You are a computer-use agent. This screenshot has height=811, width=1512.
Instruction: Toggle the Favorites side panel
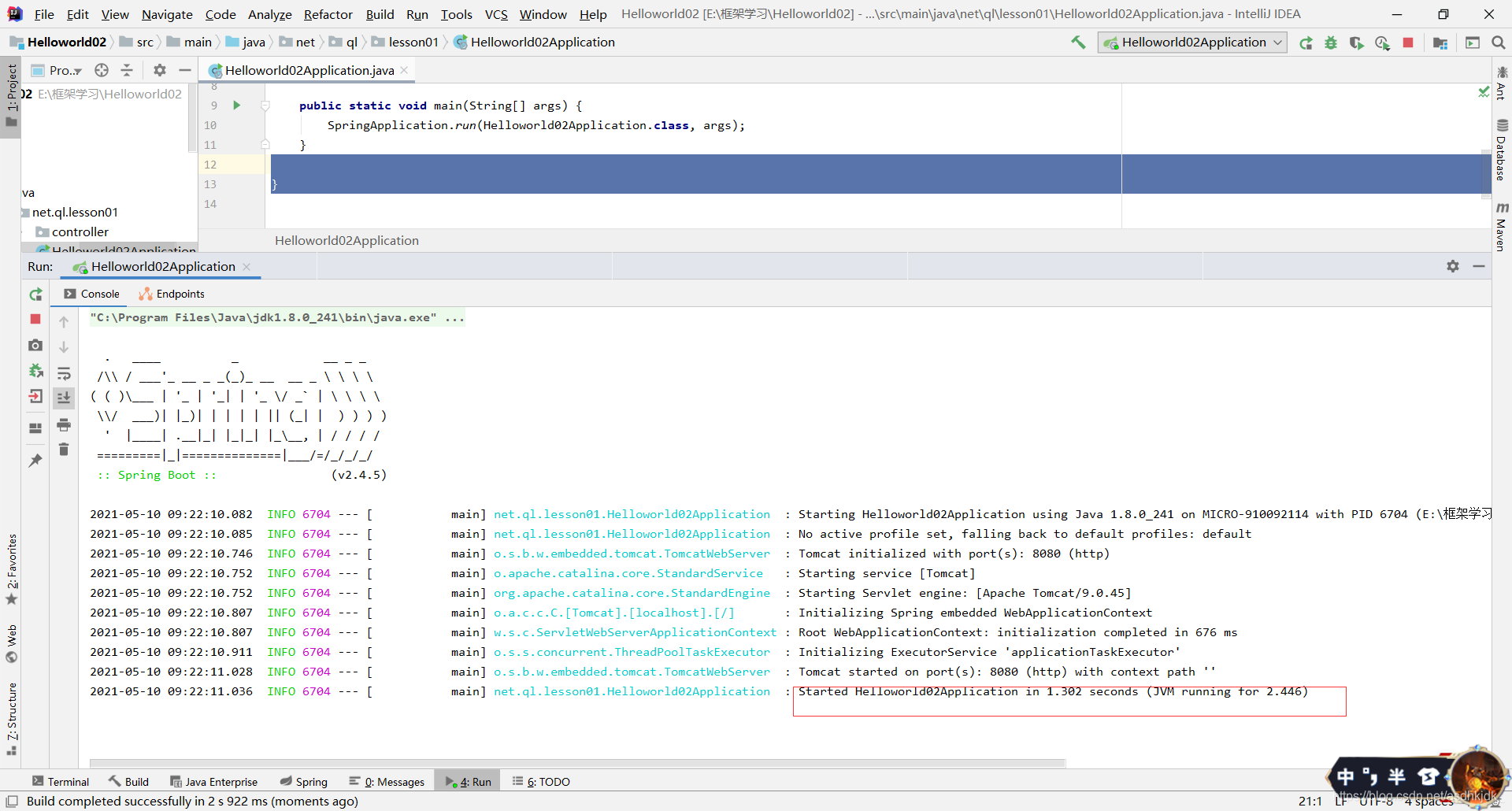coord(11,570)
